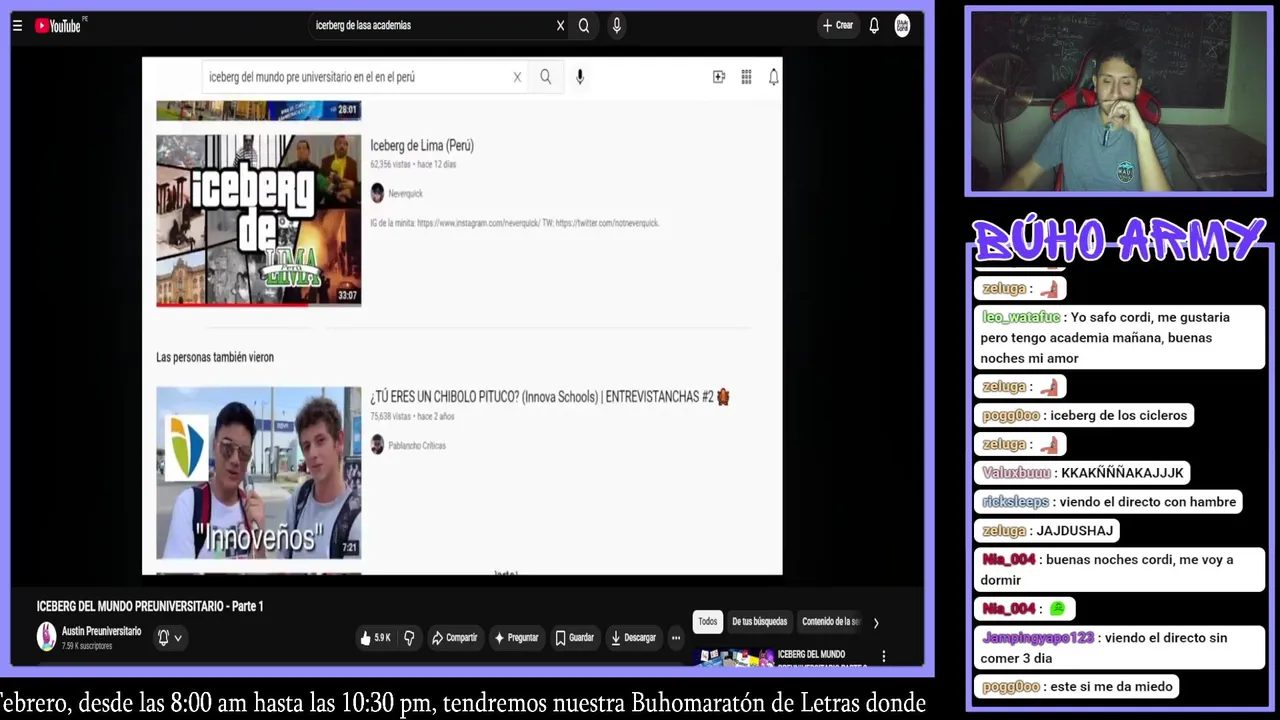Click the magnifier search button in the top bar

point(584,26)
